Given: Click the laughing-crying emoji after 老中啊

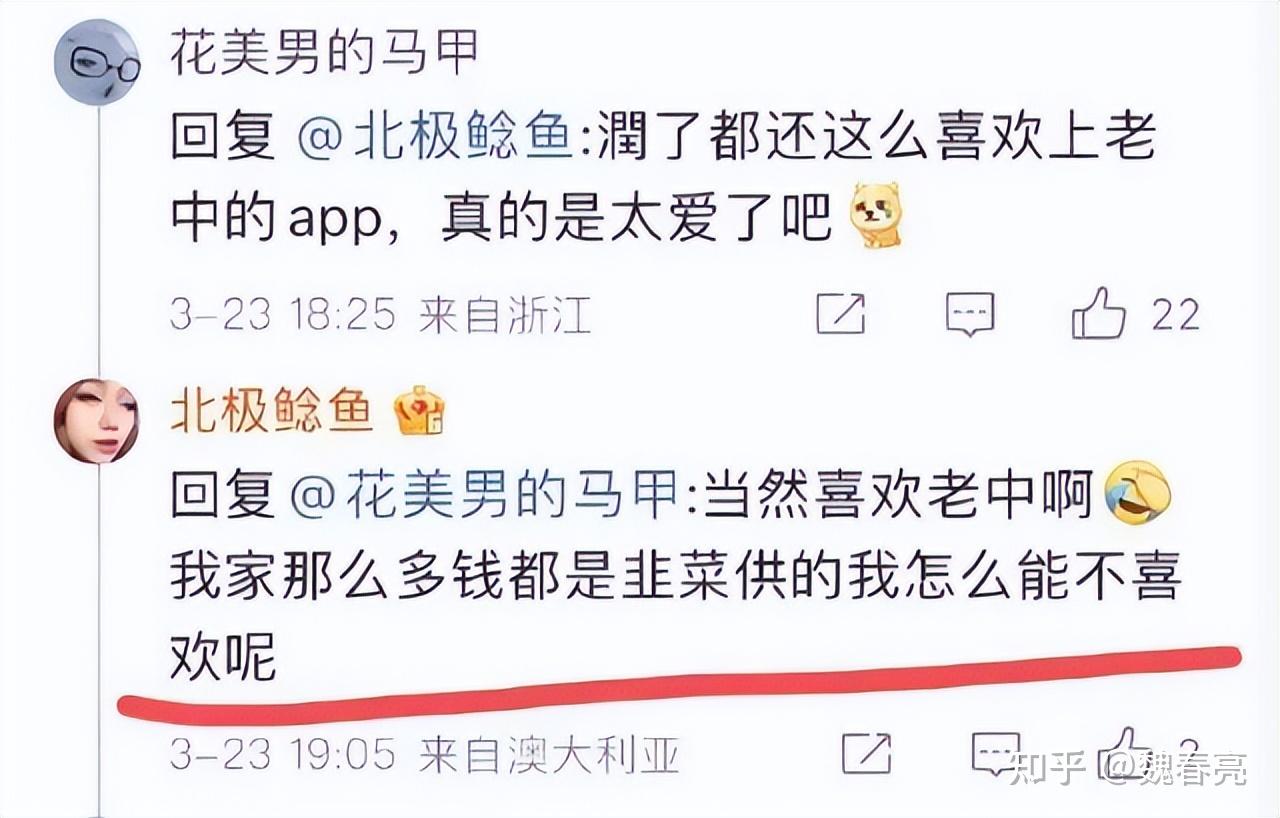Looking at the screenshot, I should pyautogui.click(x=1138, y=493).
